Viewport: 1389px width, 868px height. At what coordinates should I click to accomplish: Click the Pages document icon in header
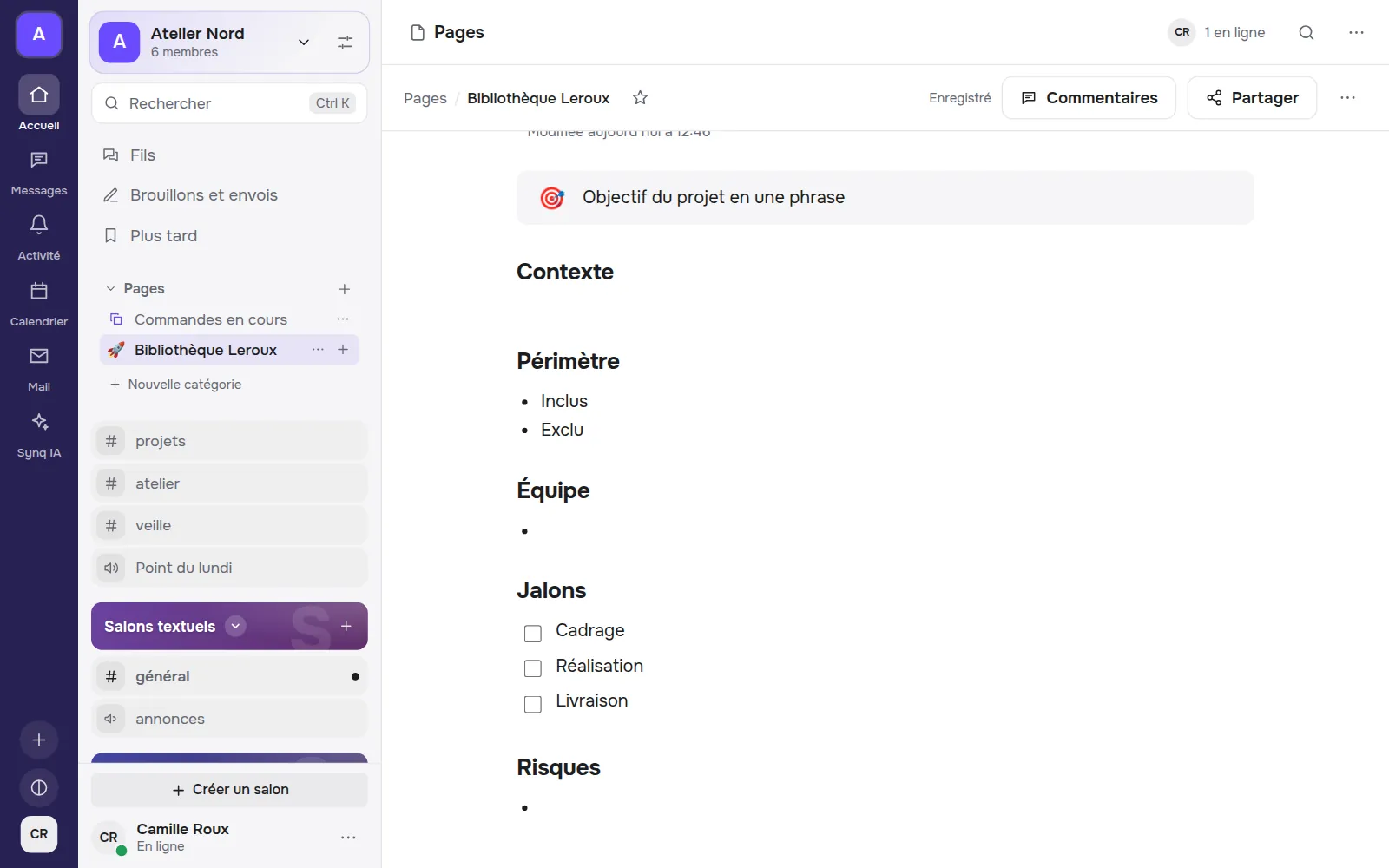418,33
